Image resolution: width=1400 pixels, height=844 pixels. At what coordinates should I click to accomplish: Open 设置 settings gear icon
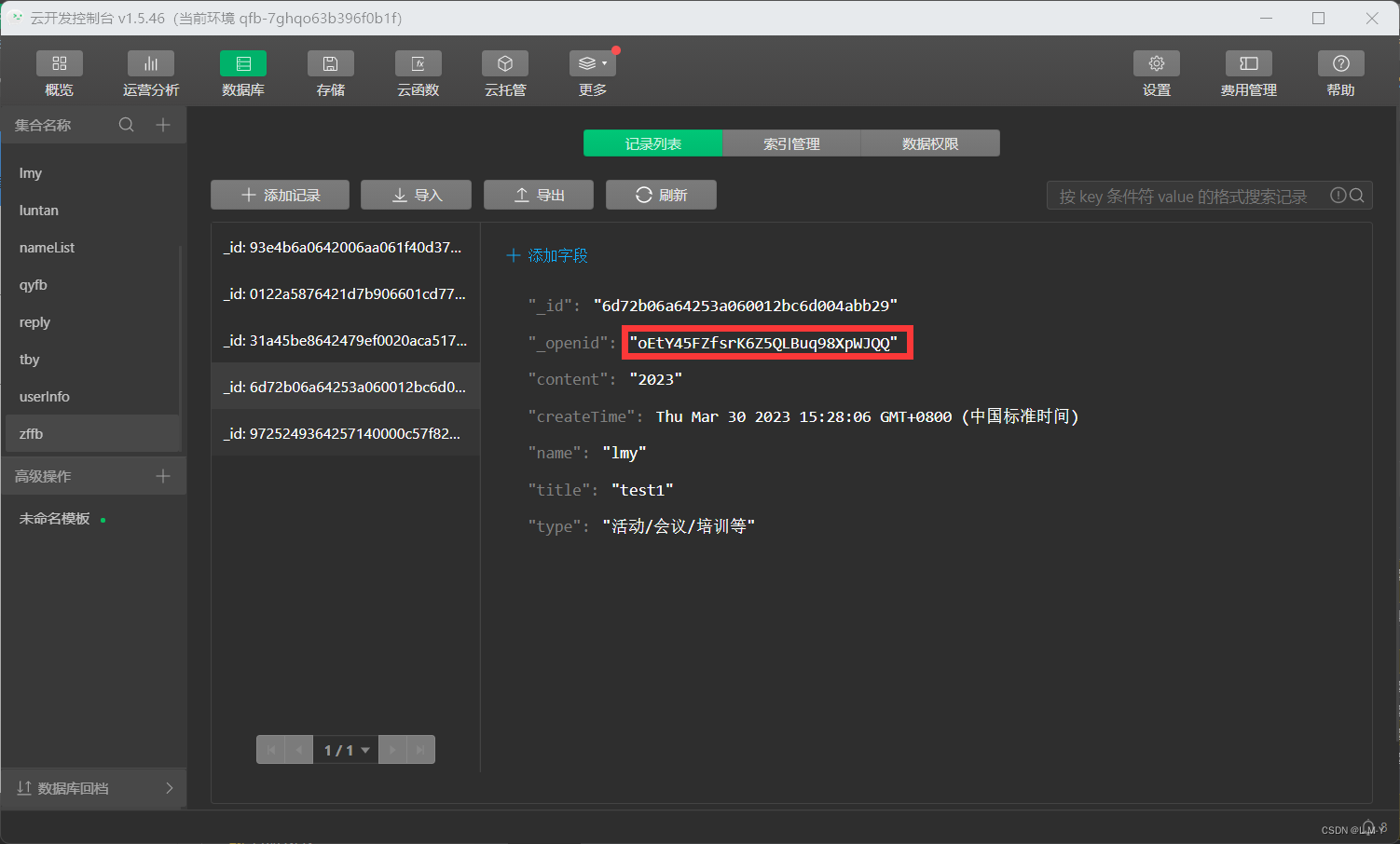click(1157, 63)
